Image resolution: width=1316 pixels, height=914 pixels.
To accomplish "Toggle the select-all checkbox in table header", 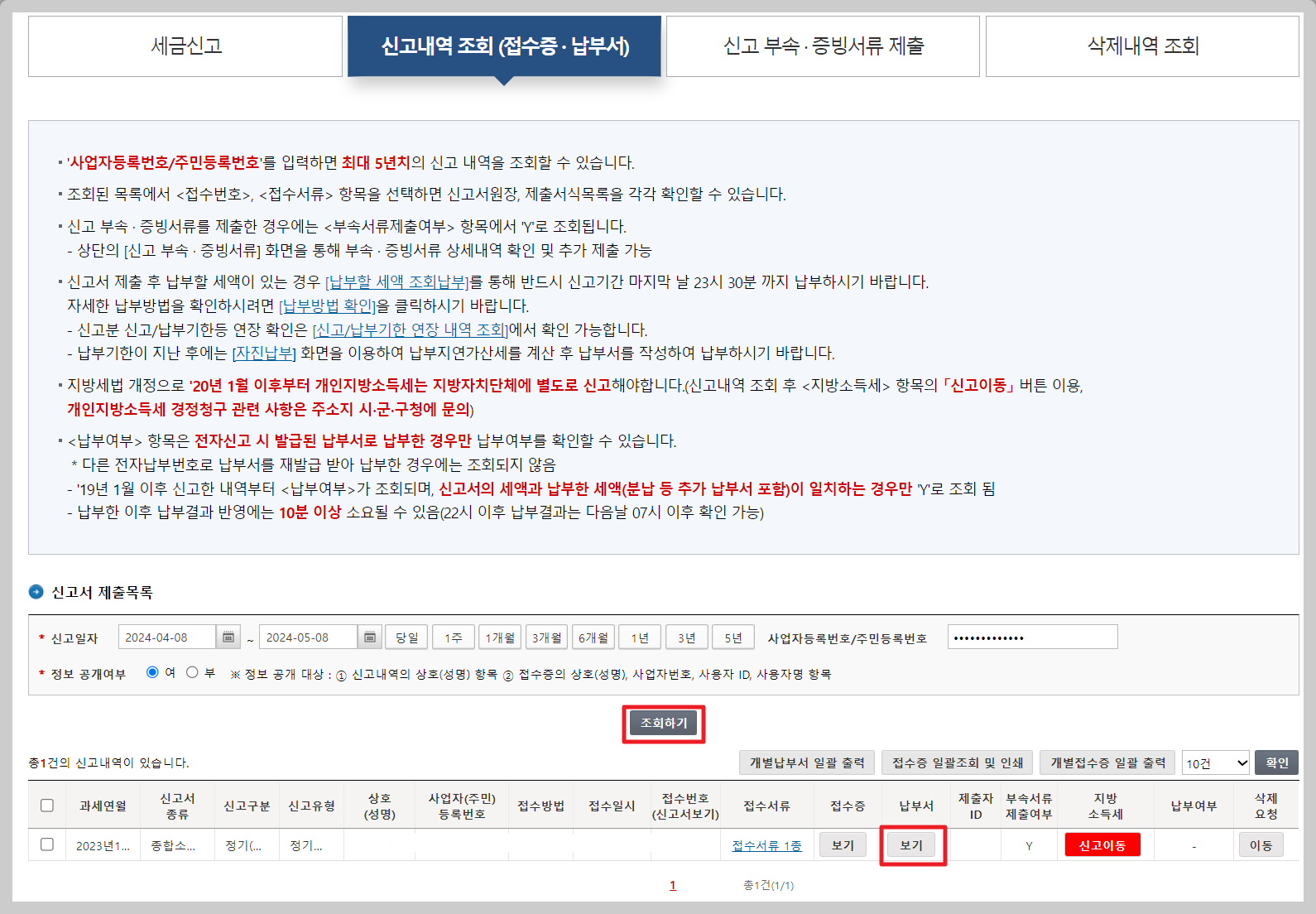I will pyautogui.click(x=47, y=806).
